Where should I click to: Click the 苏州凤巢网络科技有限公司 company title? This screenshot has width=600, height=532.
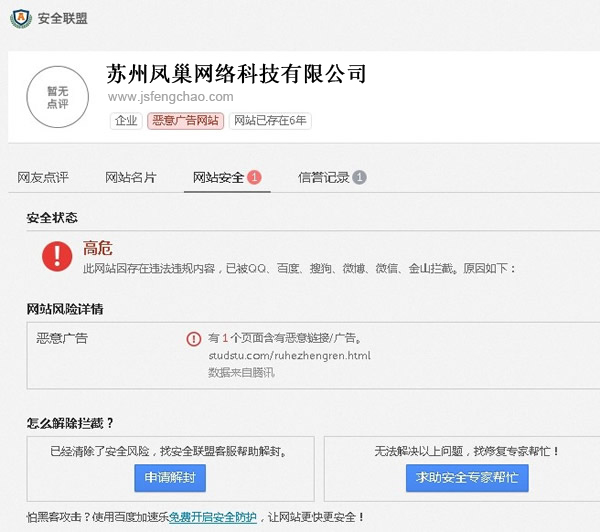point(236,73)
